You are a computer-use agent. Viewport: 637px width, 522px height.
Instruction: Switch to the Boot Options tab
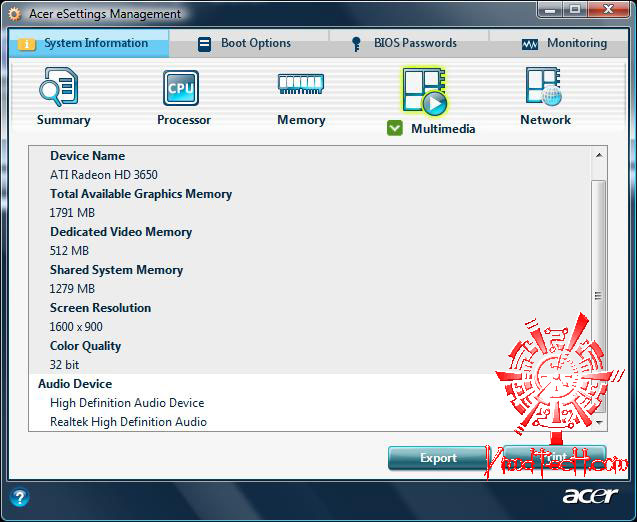click(249, 43)
